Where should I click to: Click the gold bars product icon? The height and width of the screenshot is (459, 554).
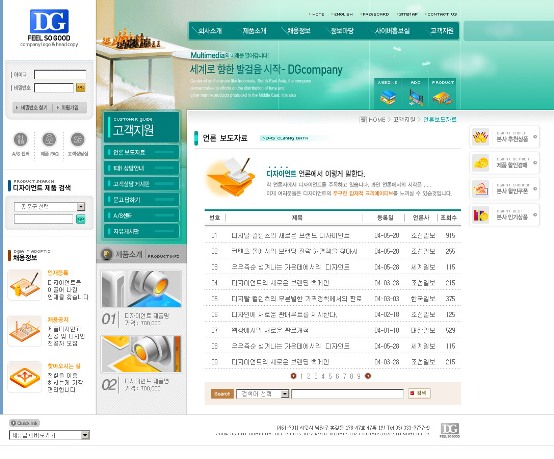442,97
